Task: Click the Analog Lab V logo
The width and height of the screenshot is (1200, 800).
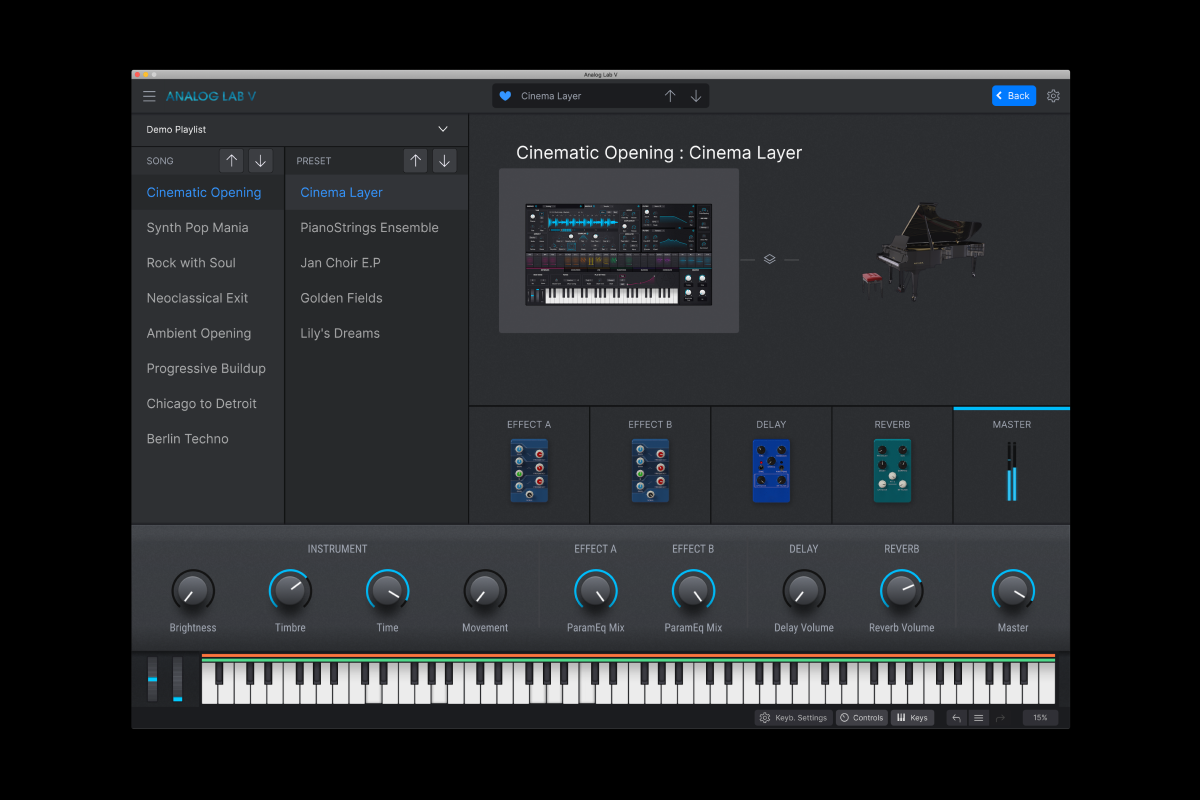Action: [211, 96]
